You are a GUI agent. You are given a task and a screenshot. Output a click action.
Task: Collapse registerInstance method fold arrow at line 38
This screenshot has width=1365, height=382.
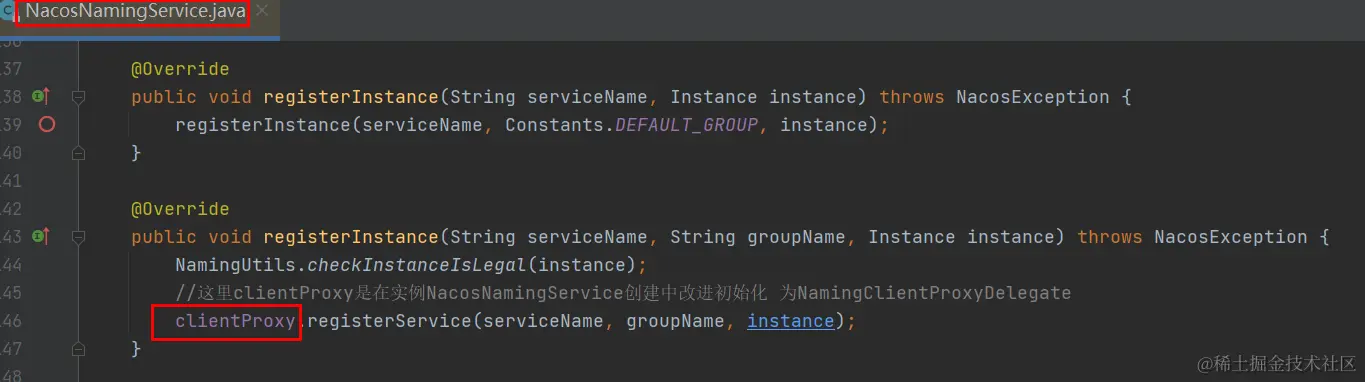point(79,98)
